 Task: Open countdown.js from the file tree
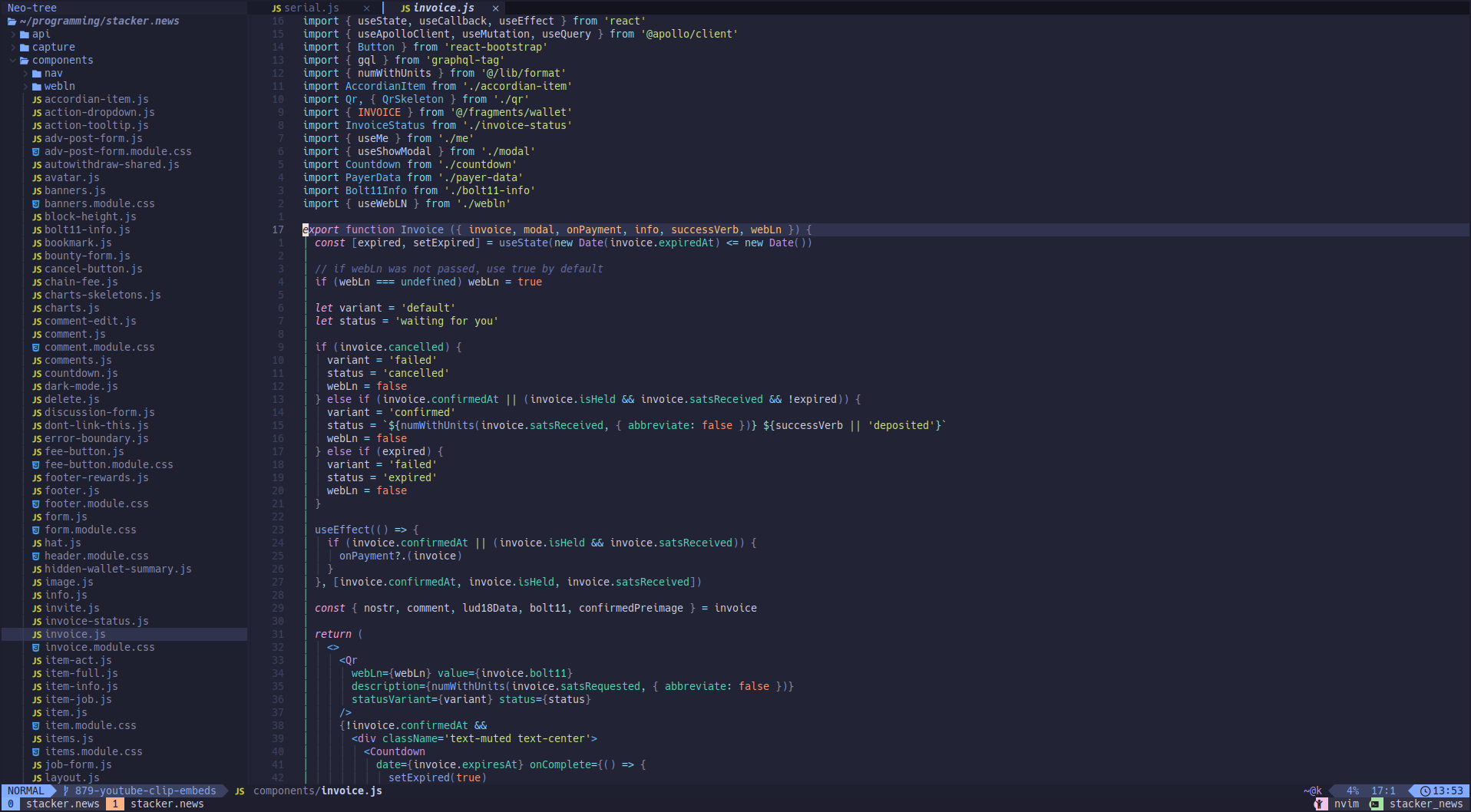pos(81,374)
